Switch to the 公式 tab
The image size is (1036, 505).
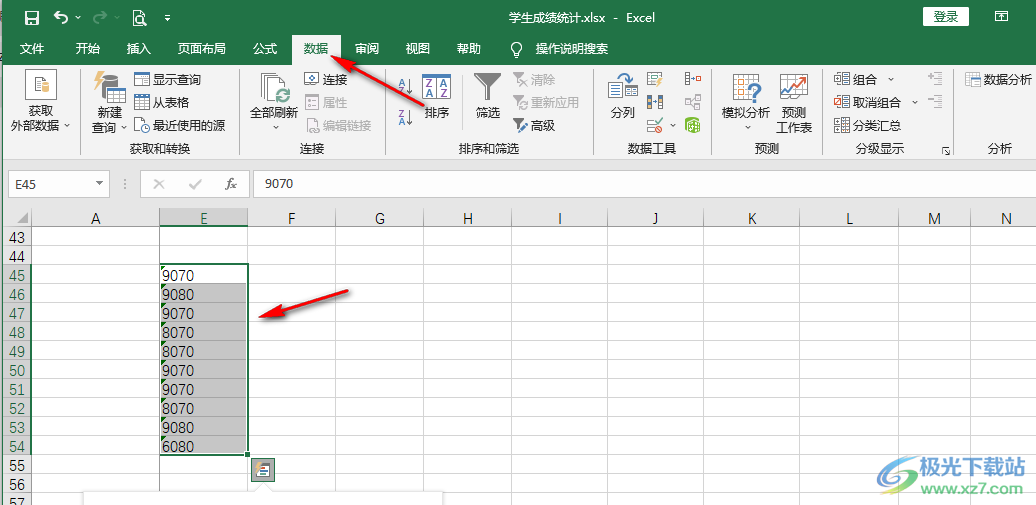[264, 49]
